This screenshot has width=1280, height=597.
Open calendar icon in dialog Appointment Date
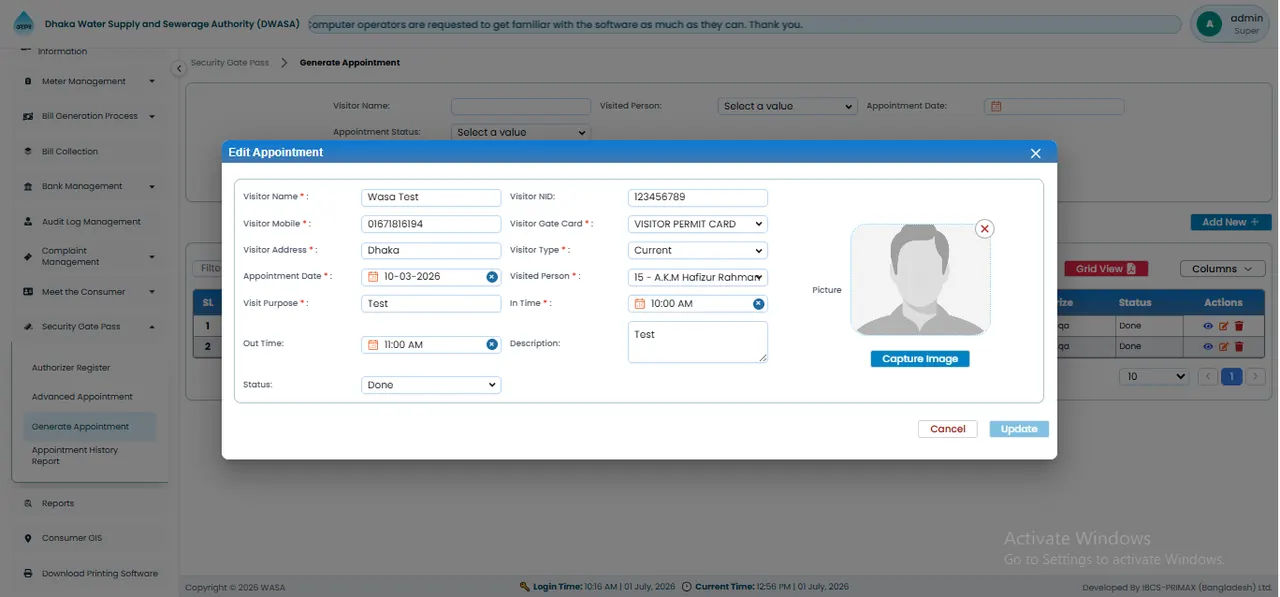(x=373, y=277)
